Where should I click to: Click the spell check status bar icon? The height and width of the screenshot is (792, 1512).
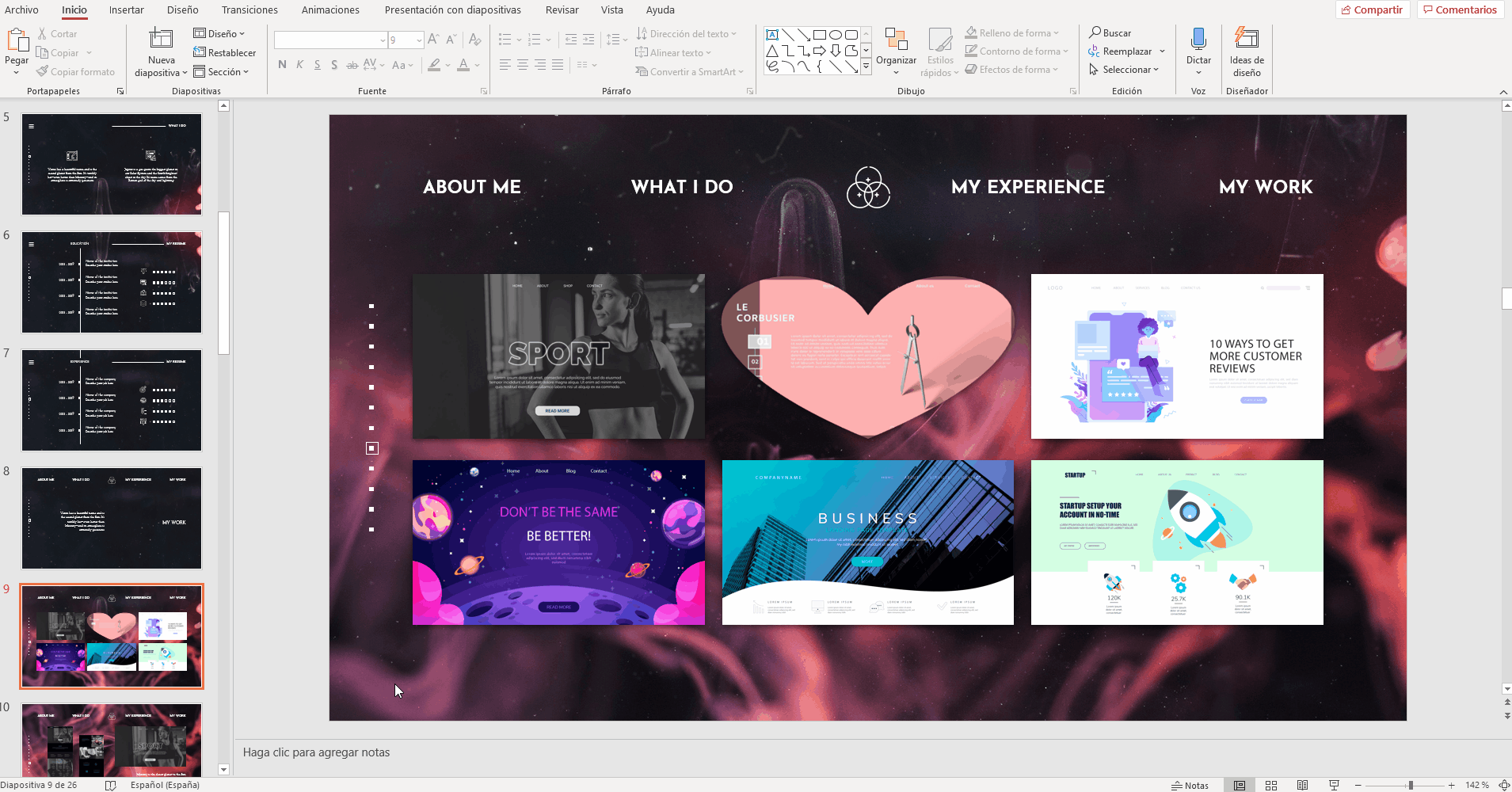click(x=111, y=785)
